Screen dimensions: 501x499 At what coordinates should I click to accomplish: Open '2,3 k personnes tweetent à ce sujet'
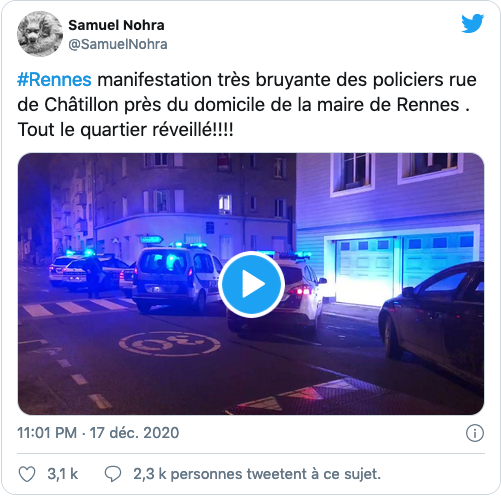(257, 474)
